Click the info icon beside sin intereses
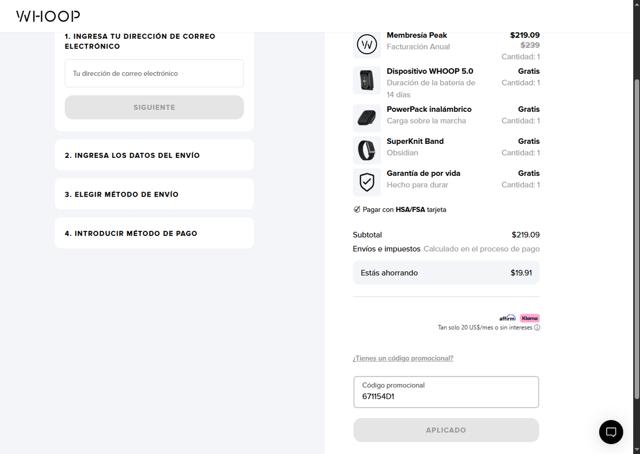The height and width of the screenshot is (454, 640). (537, 328)
